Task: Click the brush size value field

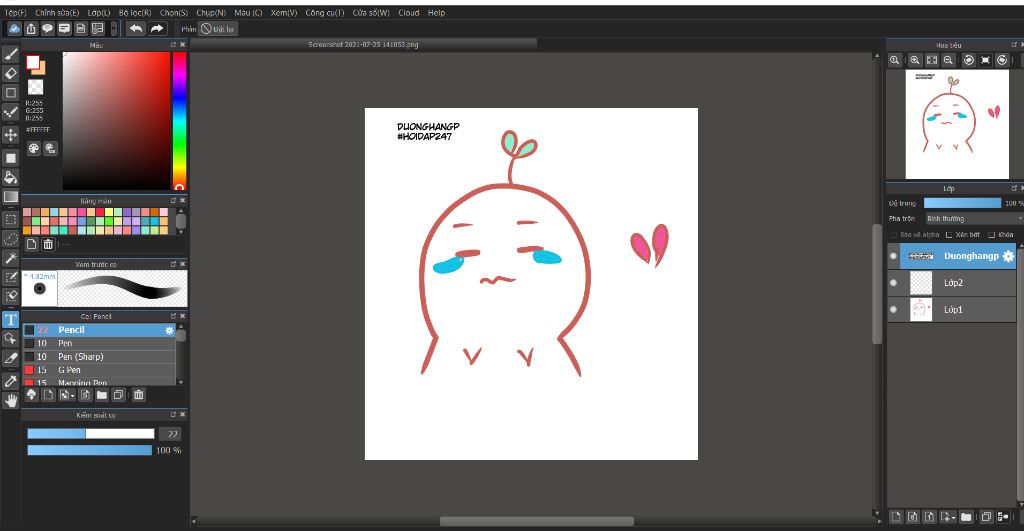Action: pos(172,434)
